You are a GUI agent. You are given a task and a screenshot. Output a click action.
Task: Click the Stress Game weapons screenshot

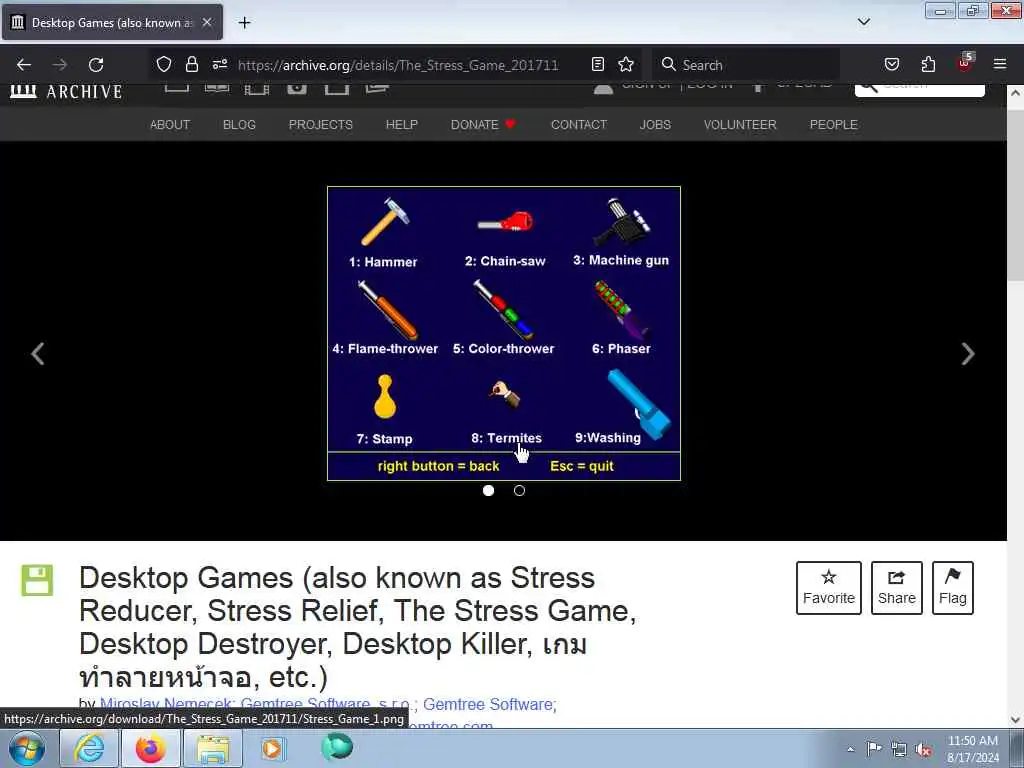[504, 334]
